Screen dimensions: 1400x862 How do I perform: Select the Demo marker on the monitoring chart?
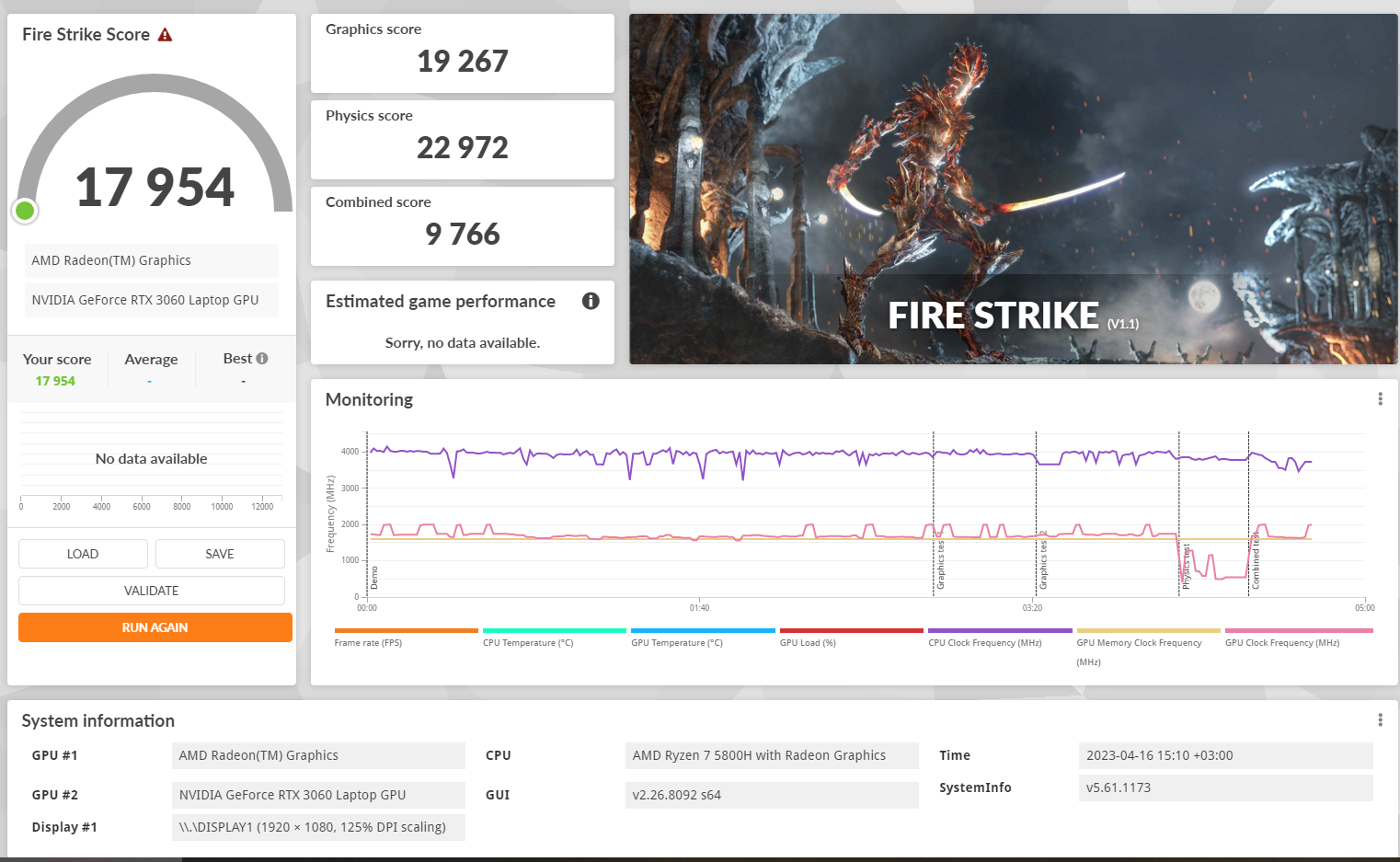click(x=374, y=578)
